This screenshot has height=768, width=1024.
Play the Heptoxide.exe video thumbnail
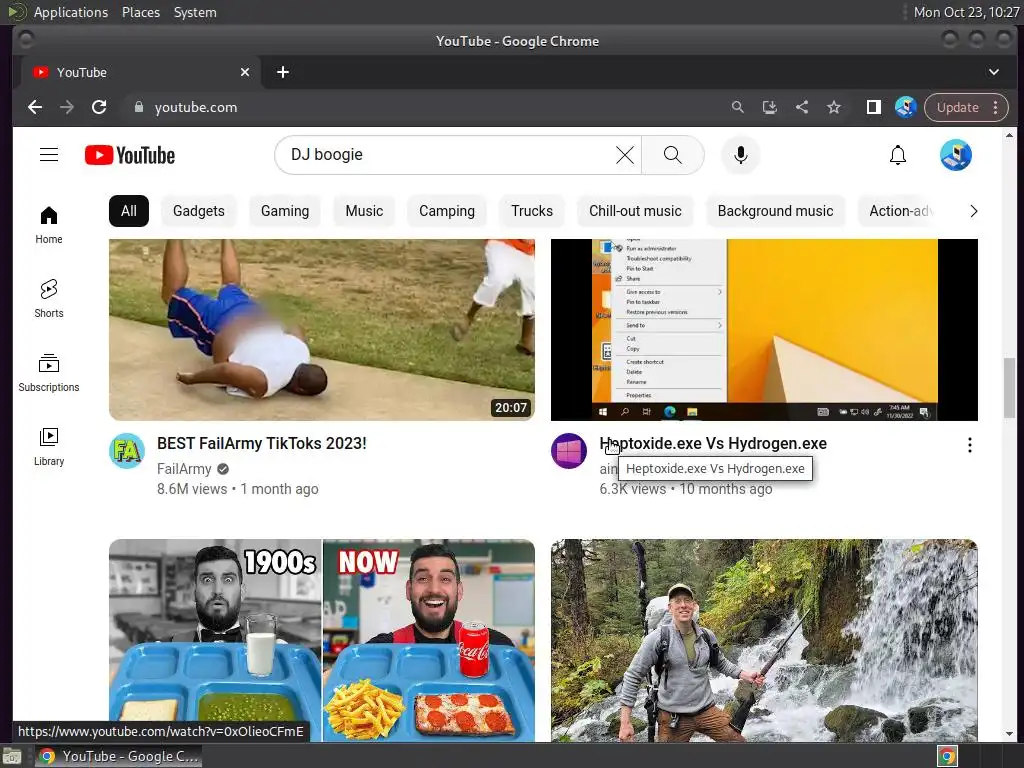tap(764, 330)
